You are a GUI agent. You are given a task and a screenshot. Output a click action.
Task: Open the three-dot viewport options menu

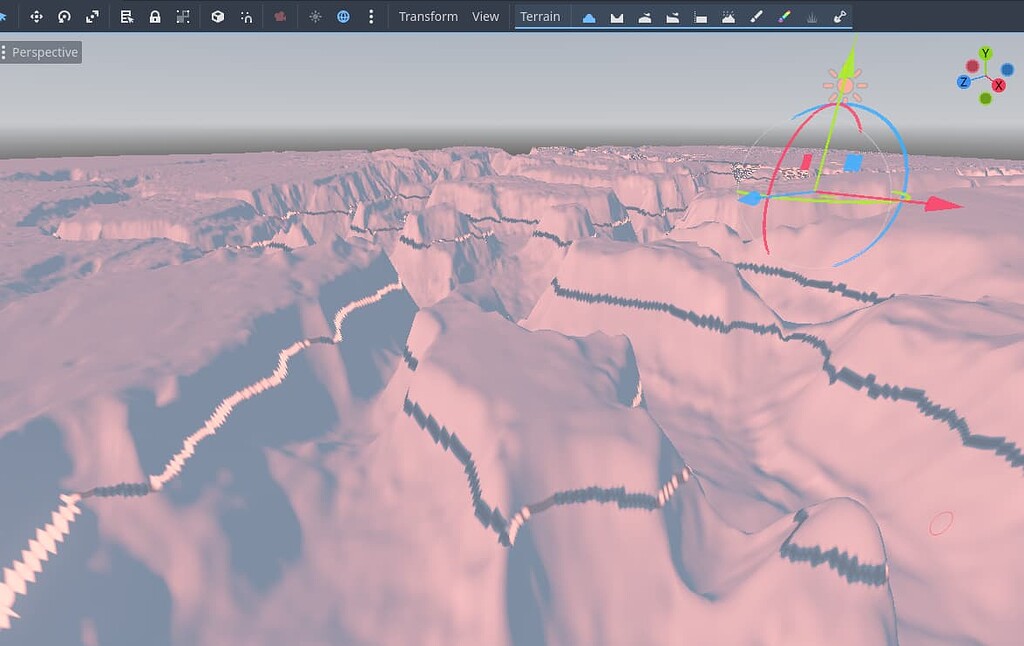371,16
